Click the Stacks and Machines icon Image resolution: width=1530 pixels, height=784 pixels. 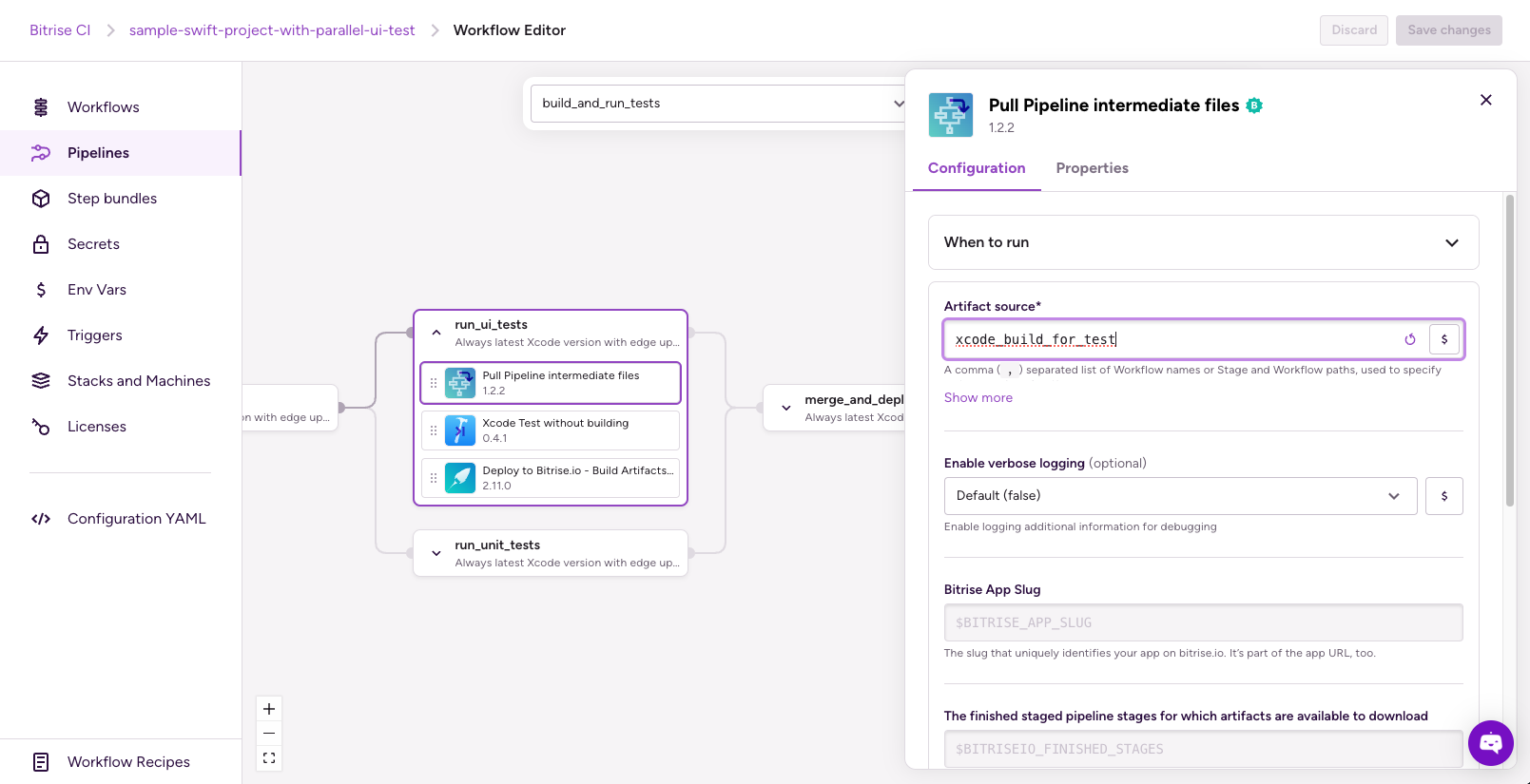41,381
